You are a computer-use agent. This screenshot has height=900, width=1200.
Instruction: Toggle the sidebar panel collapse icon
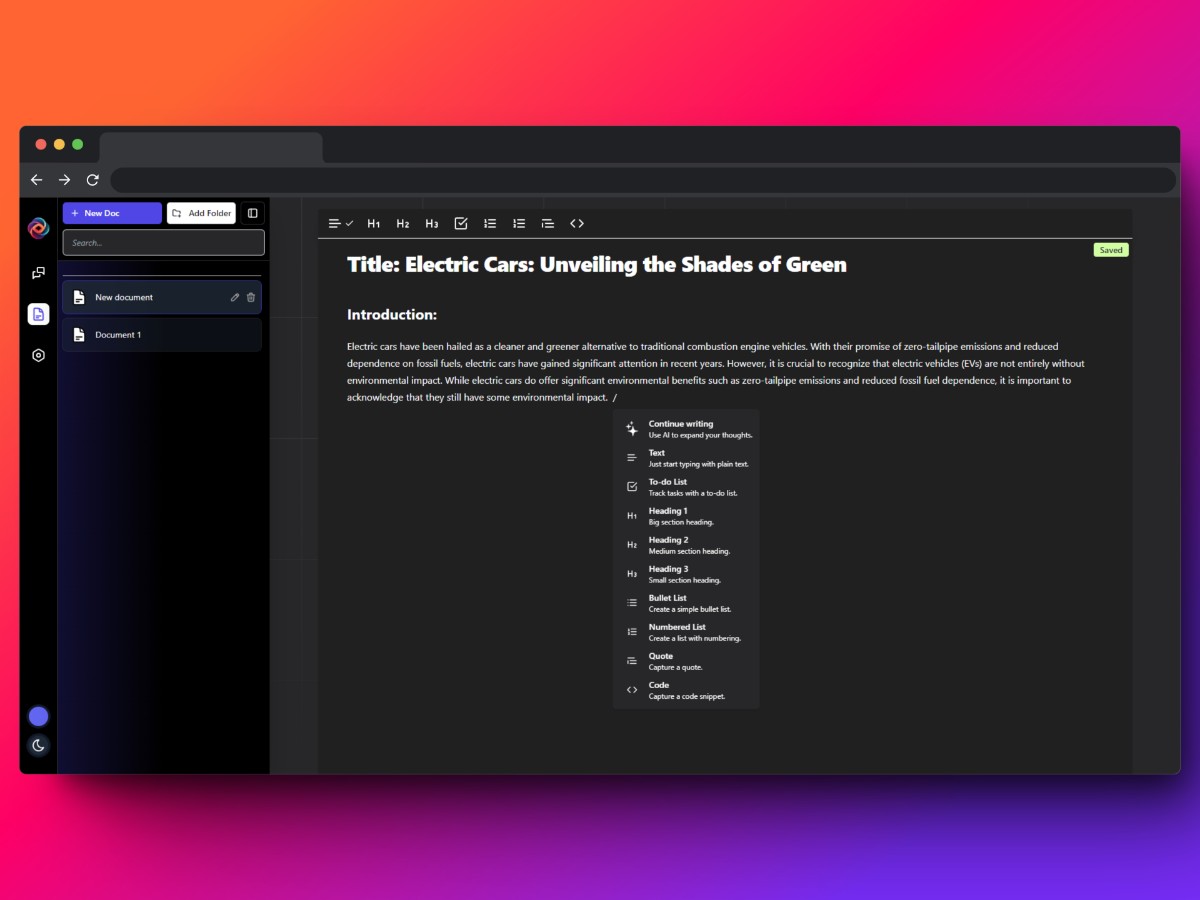tap(252, 213)
